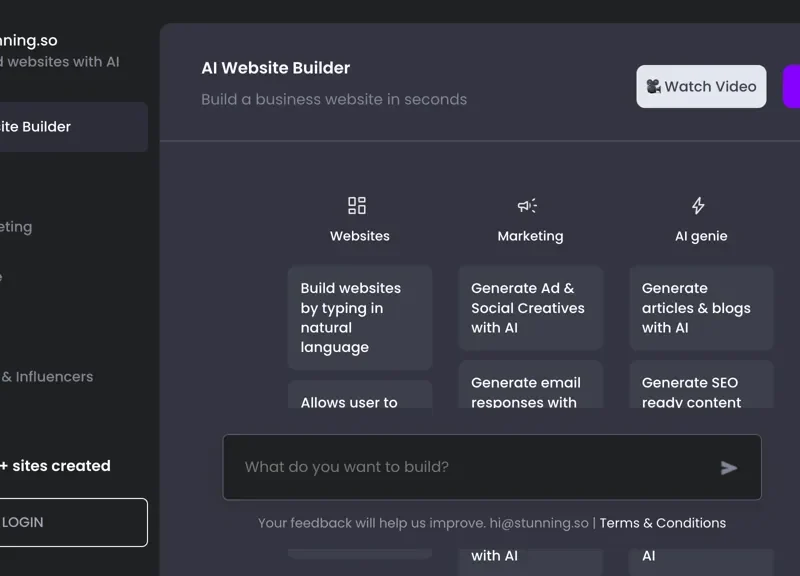Choose "Generate Ad & Social Creatives with AI" card
The image size is (800, 576).
click(x=530, y=308)
